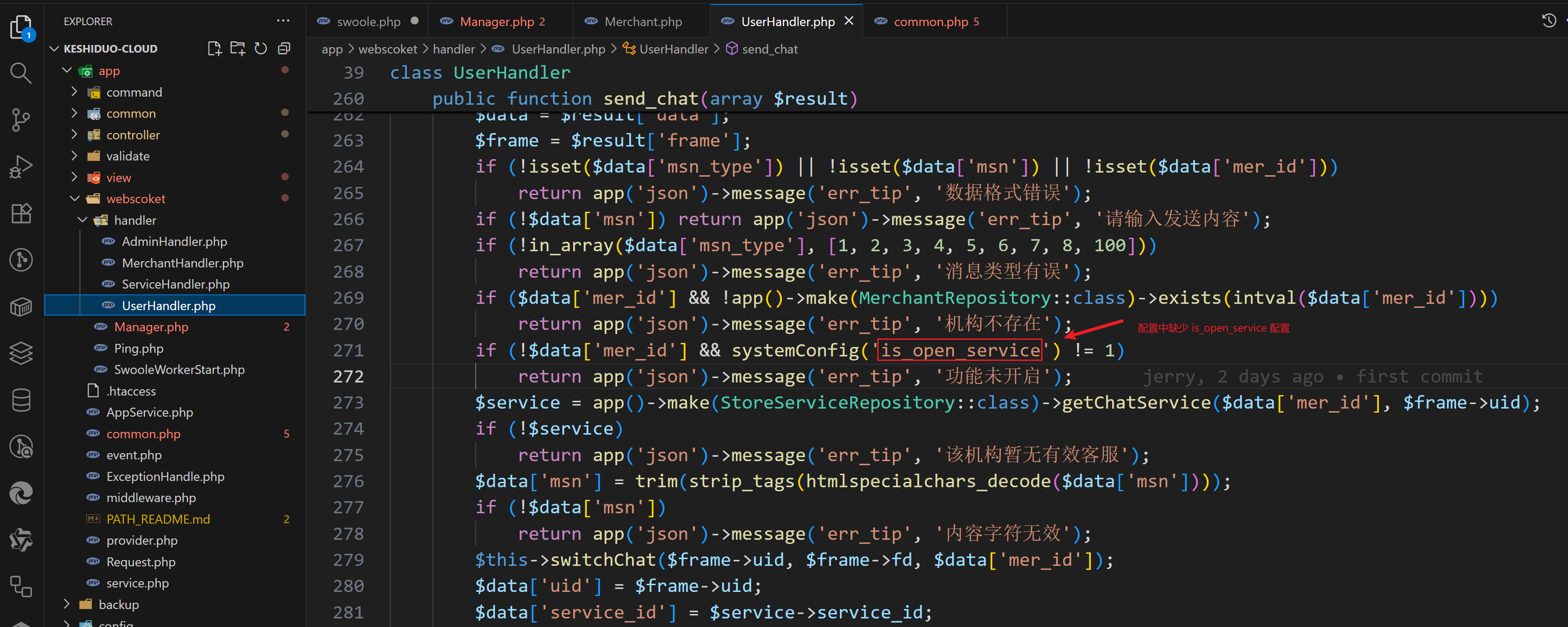Open ServiceHandler.php from the file tree

tap(175, 284)
